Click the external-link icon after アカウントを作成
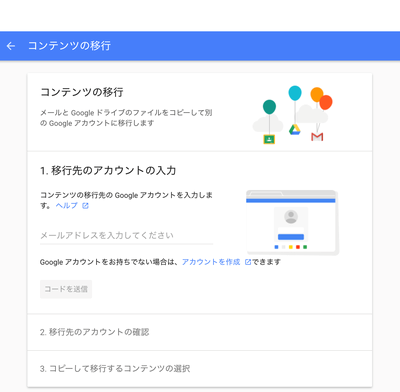 point(248,262)
